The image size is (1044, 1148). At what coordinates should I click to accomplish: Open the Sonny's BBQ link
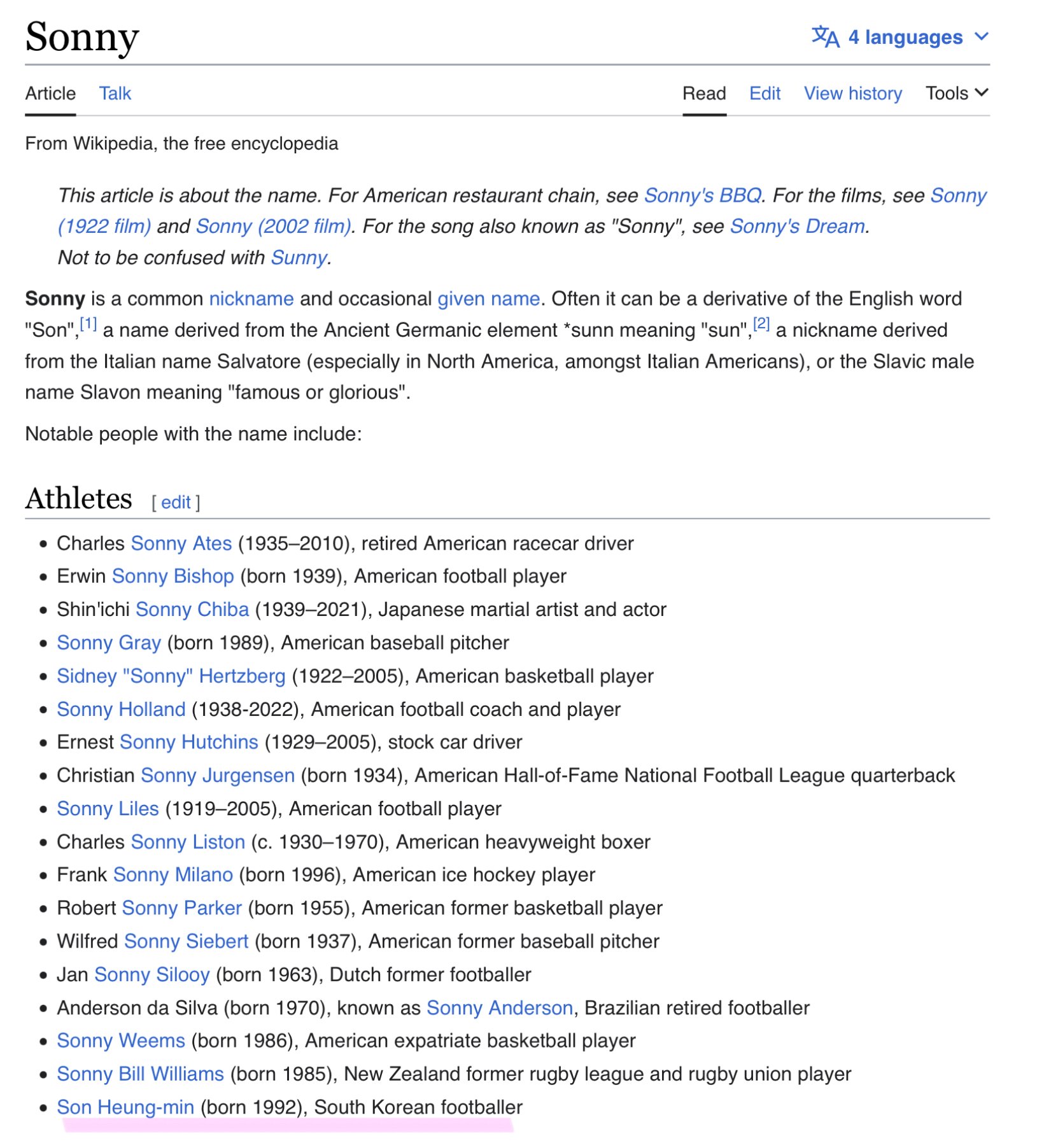coord(702,195)
